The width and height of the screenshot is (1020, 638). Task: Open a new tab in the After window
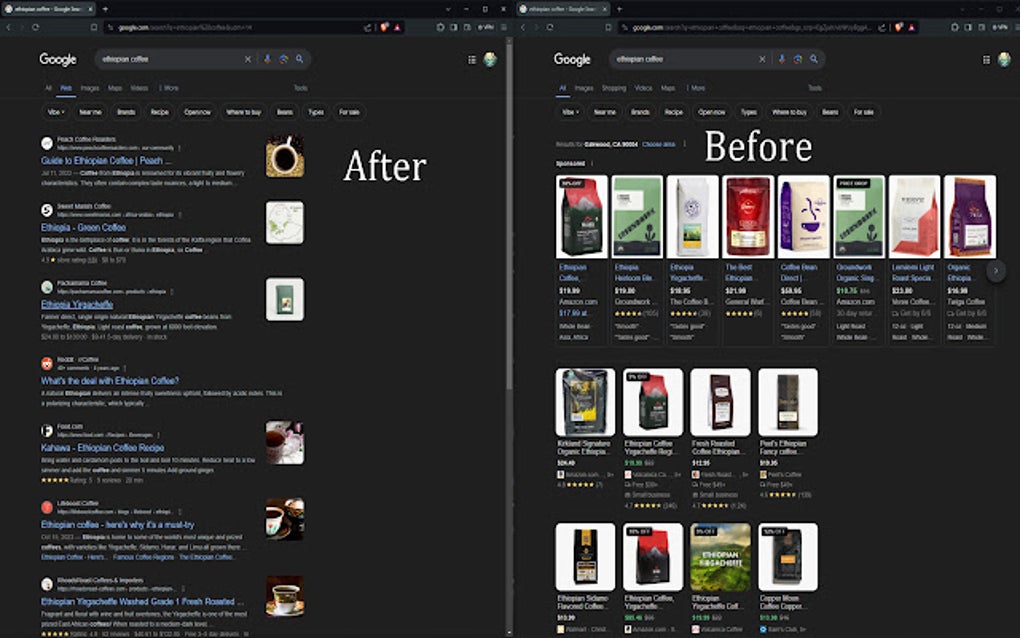pyautogui.click(x=105, y=9)
